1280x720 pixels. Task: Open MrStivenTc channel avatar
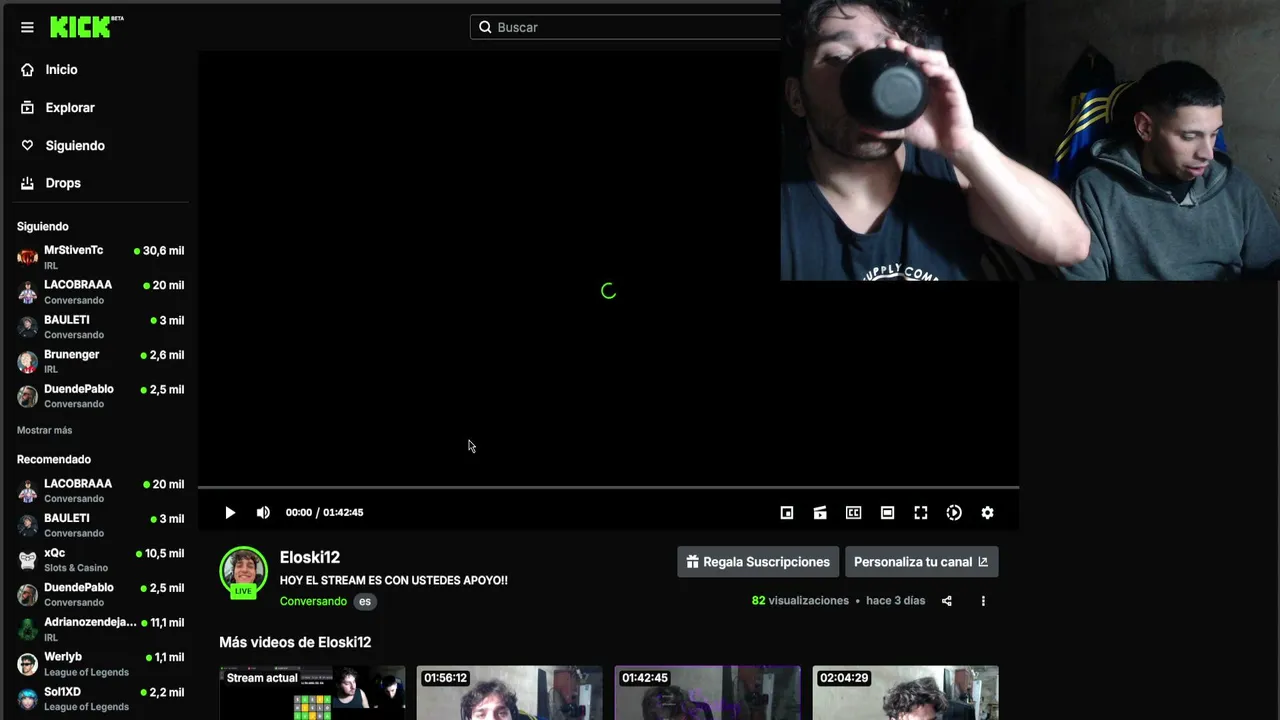pyautogui.click(x=28, y=258)
